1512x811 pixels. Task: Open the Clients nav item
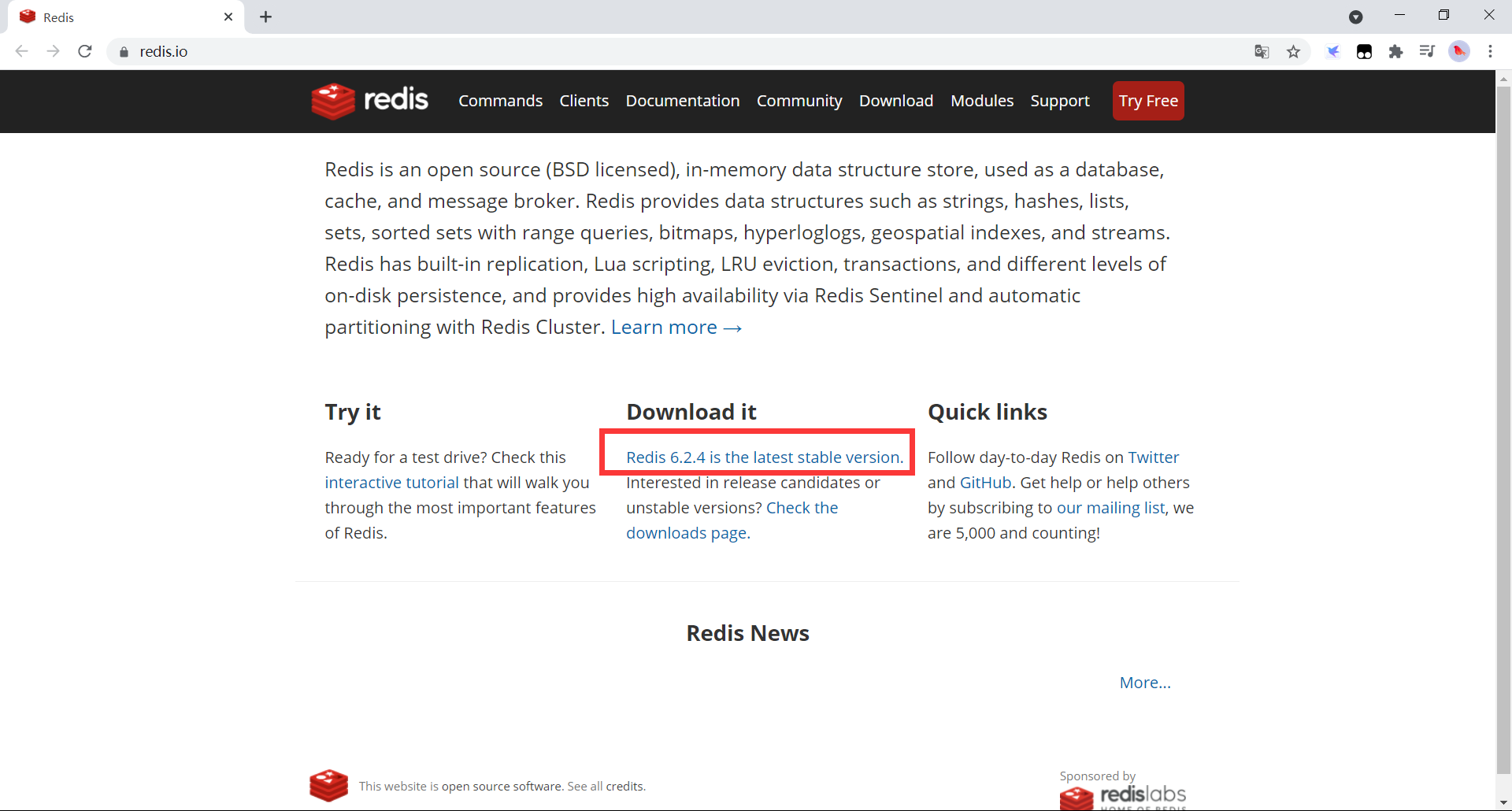click(584, 101)
